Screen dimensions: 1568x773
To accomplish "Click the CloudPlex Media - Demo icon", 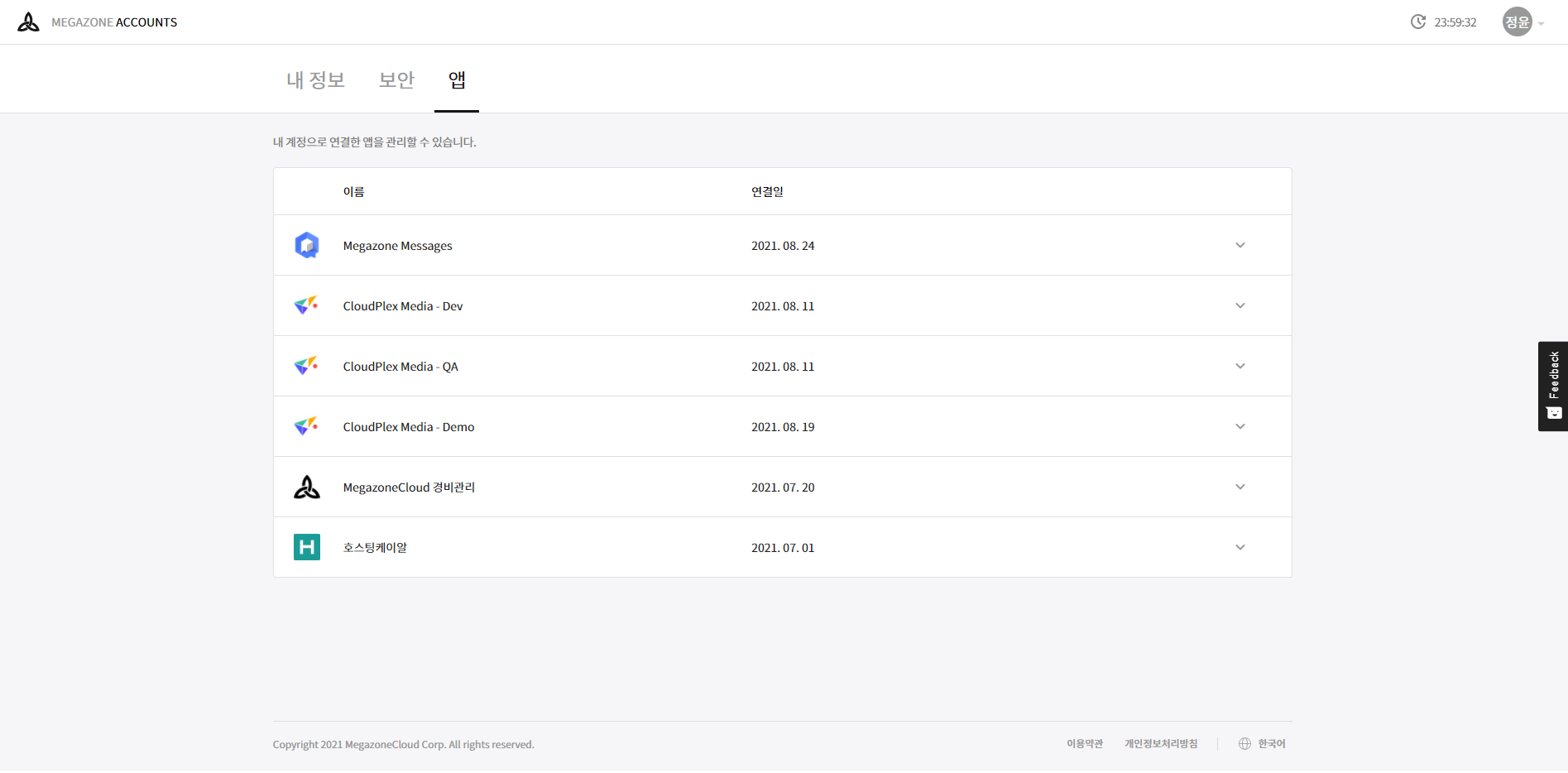I will (x=306, y=426).
